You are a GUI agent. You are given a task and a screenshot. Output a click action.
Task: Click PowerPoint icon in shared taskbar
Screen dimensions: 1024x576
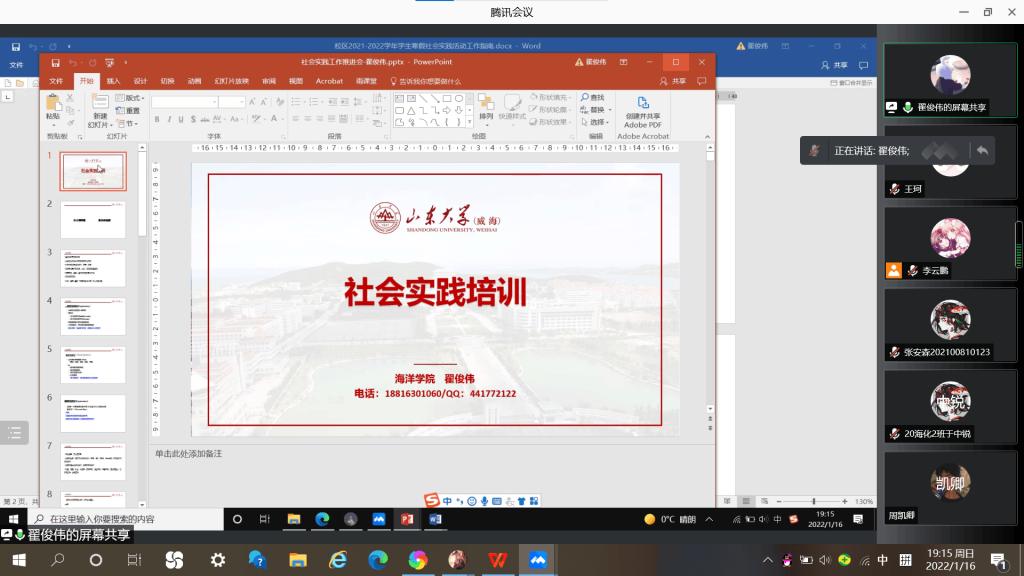pyautogui.click(x=407, y=519)
